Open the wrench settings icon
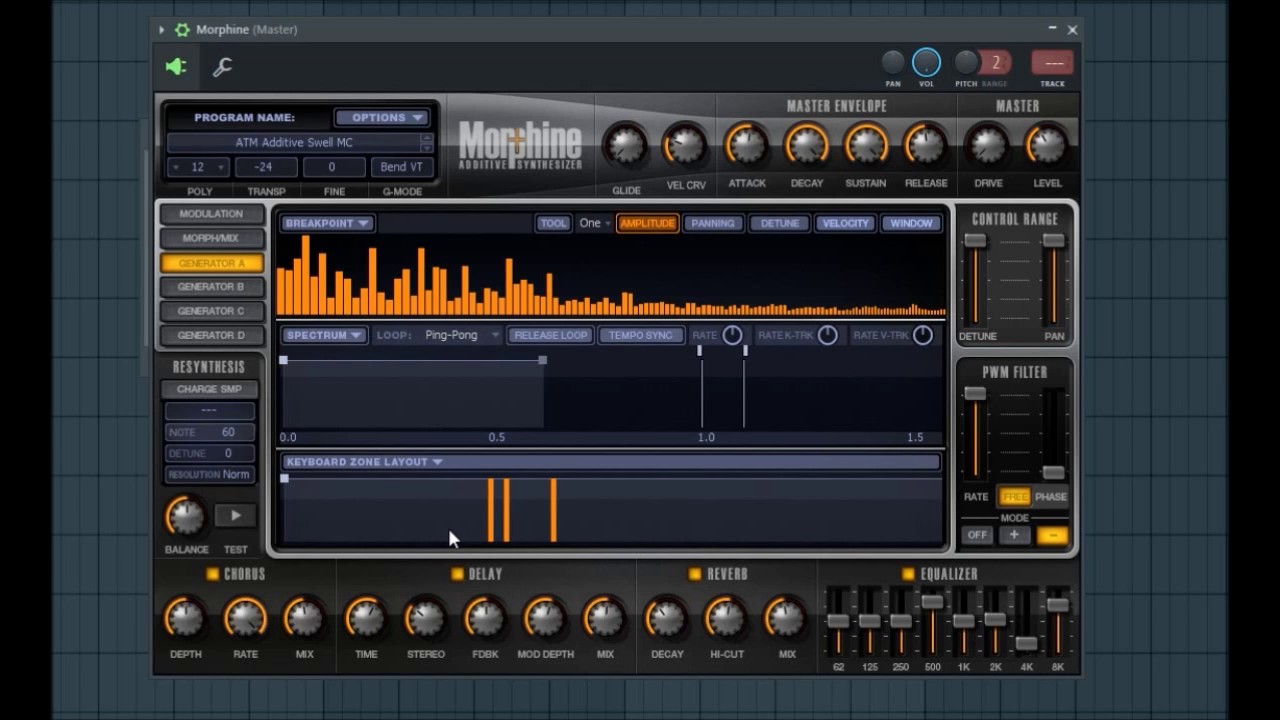The height and width of the screenshot is (720, 1280). tap(222, 67)
